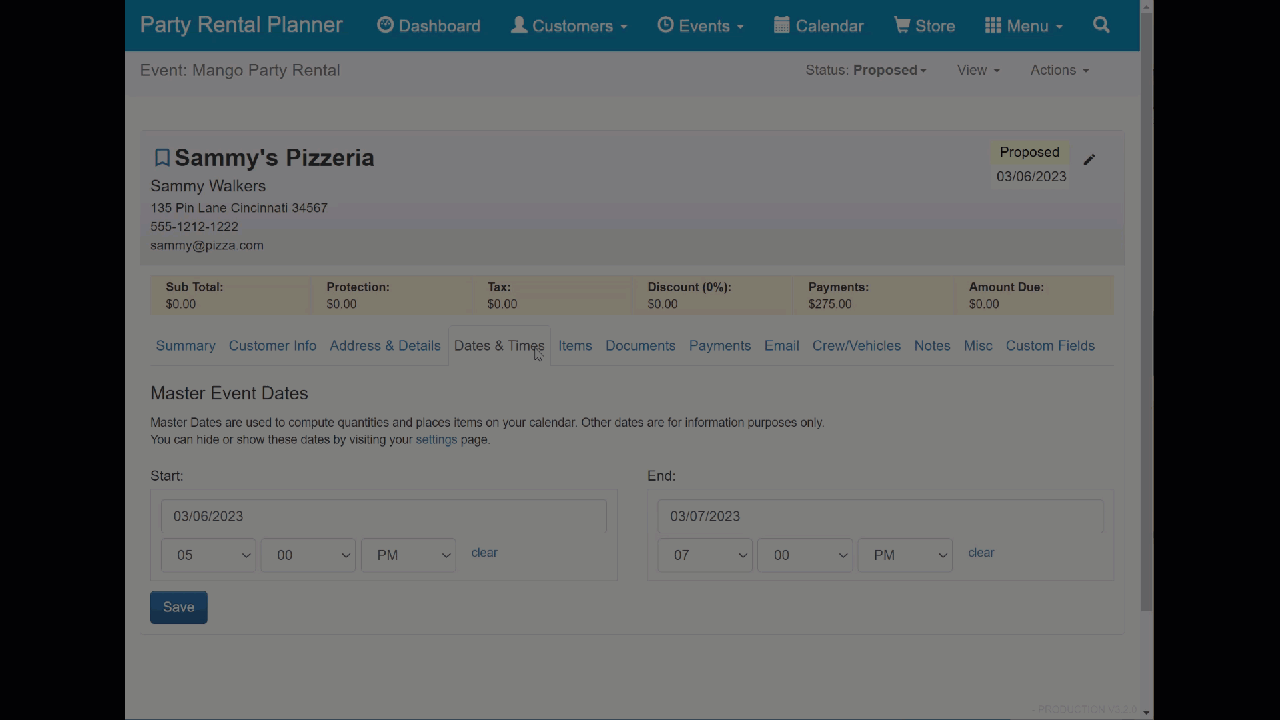Open the Actions dropdown
This screenshot has height=720, width=1280.
pos(1059,70)
